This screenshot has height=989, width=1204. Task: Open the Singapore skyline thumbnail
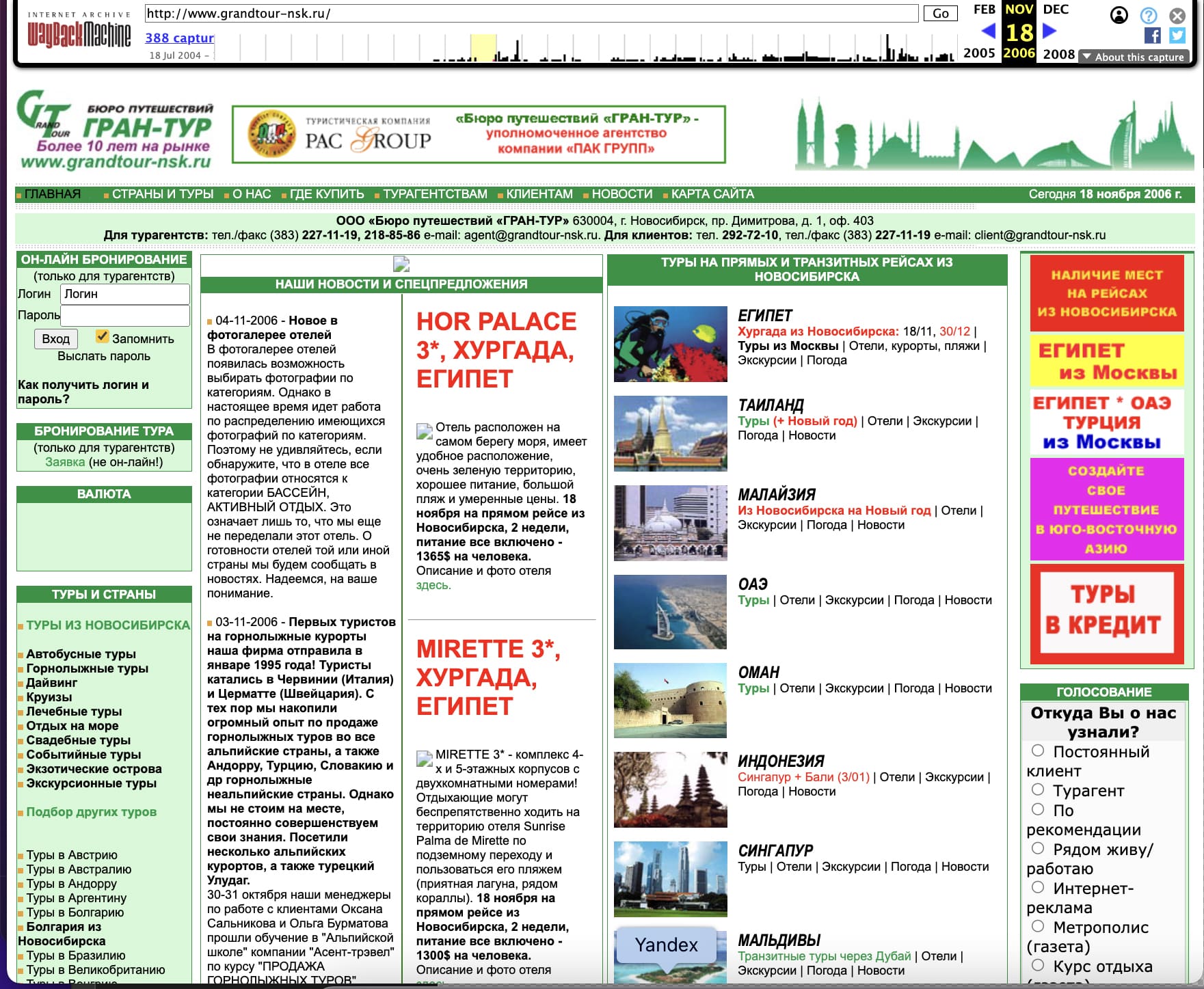pos(671,879)
